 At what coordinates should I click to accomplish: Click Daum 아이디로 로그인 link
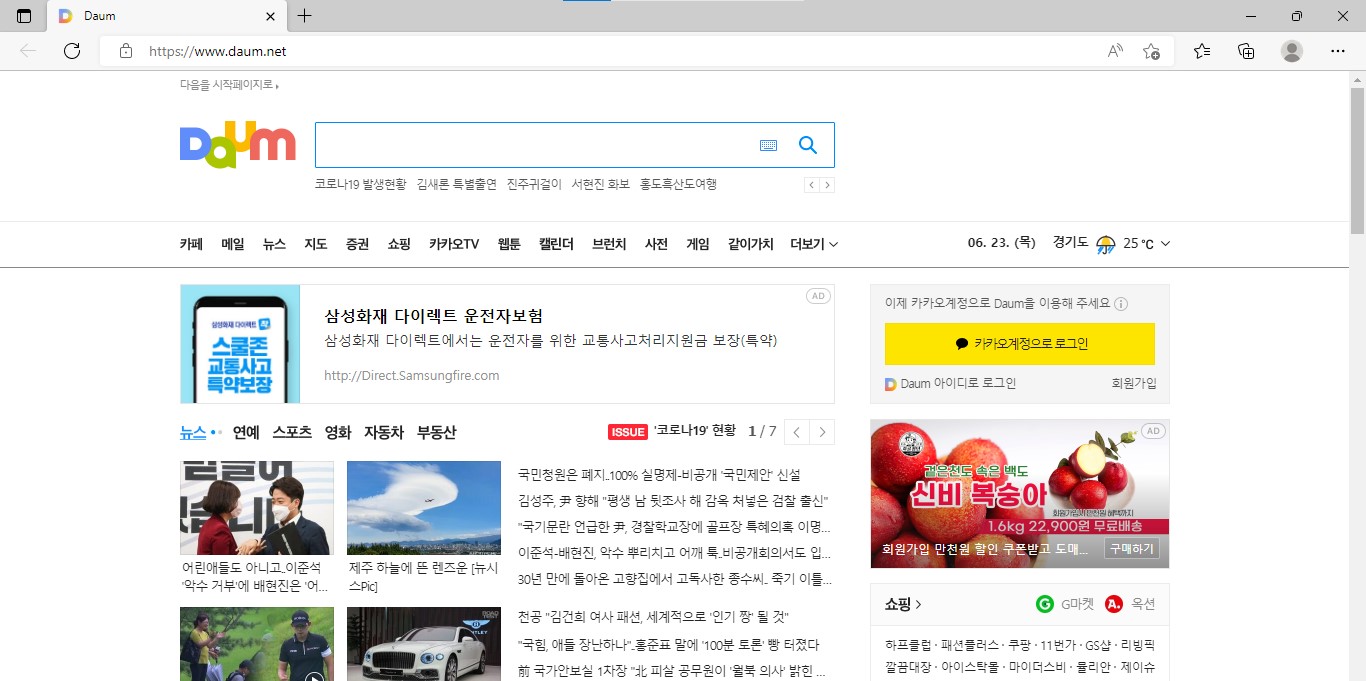tap(951, 383)
